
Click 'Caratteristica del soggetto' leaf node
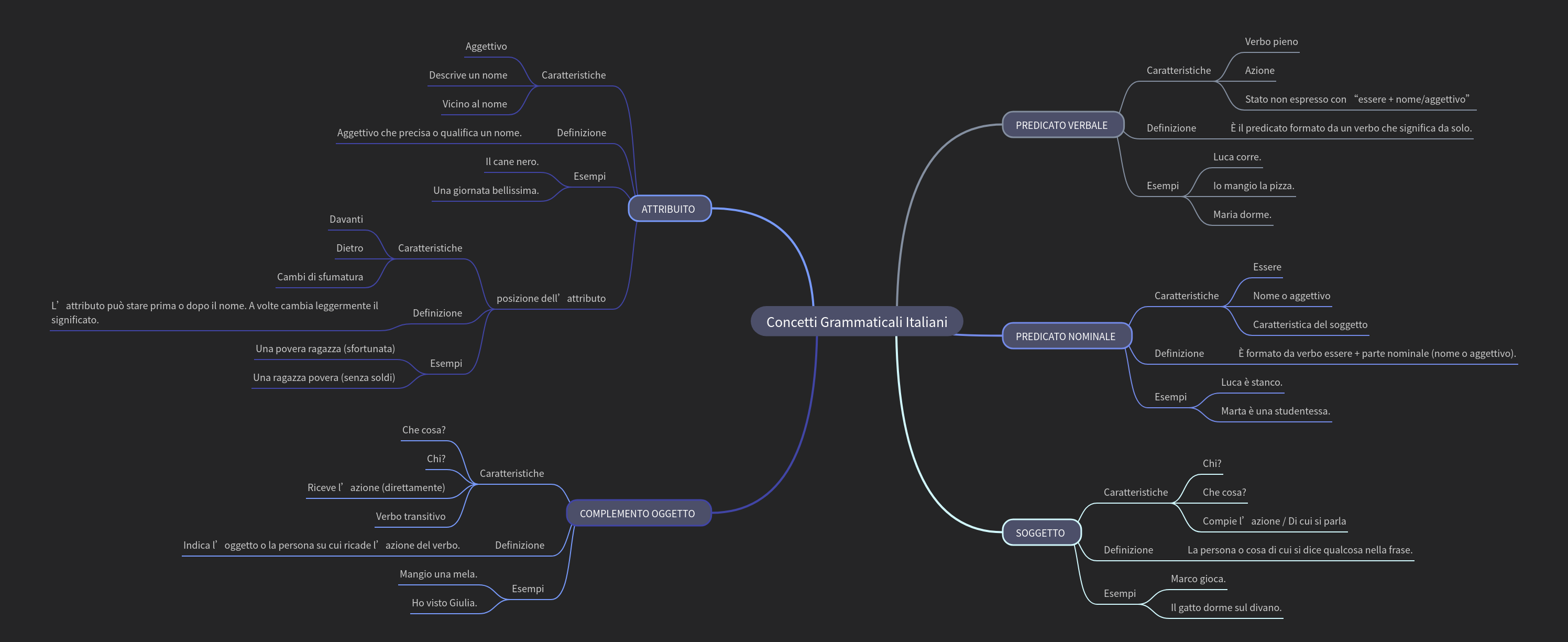point(1309,324)
